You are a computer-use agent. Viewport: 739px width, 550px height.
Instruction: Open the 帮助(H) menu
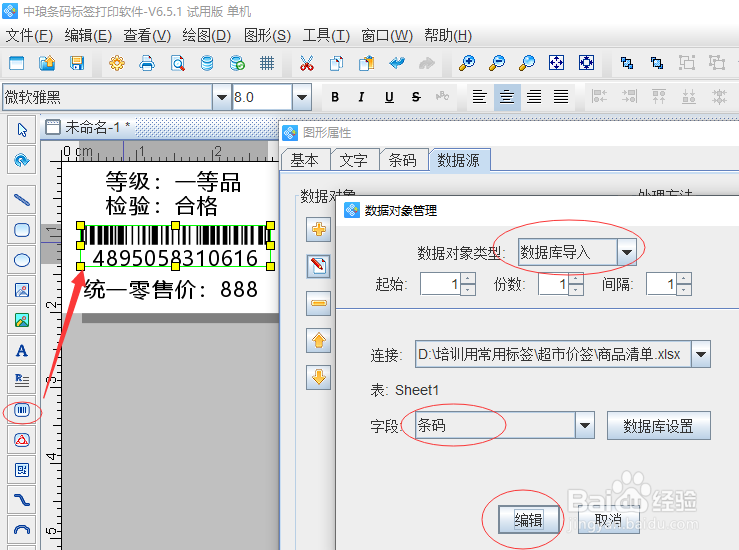pyautogui.click(x=448, y=35)
